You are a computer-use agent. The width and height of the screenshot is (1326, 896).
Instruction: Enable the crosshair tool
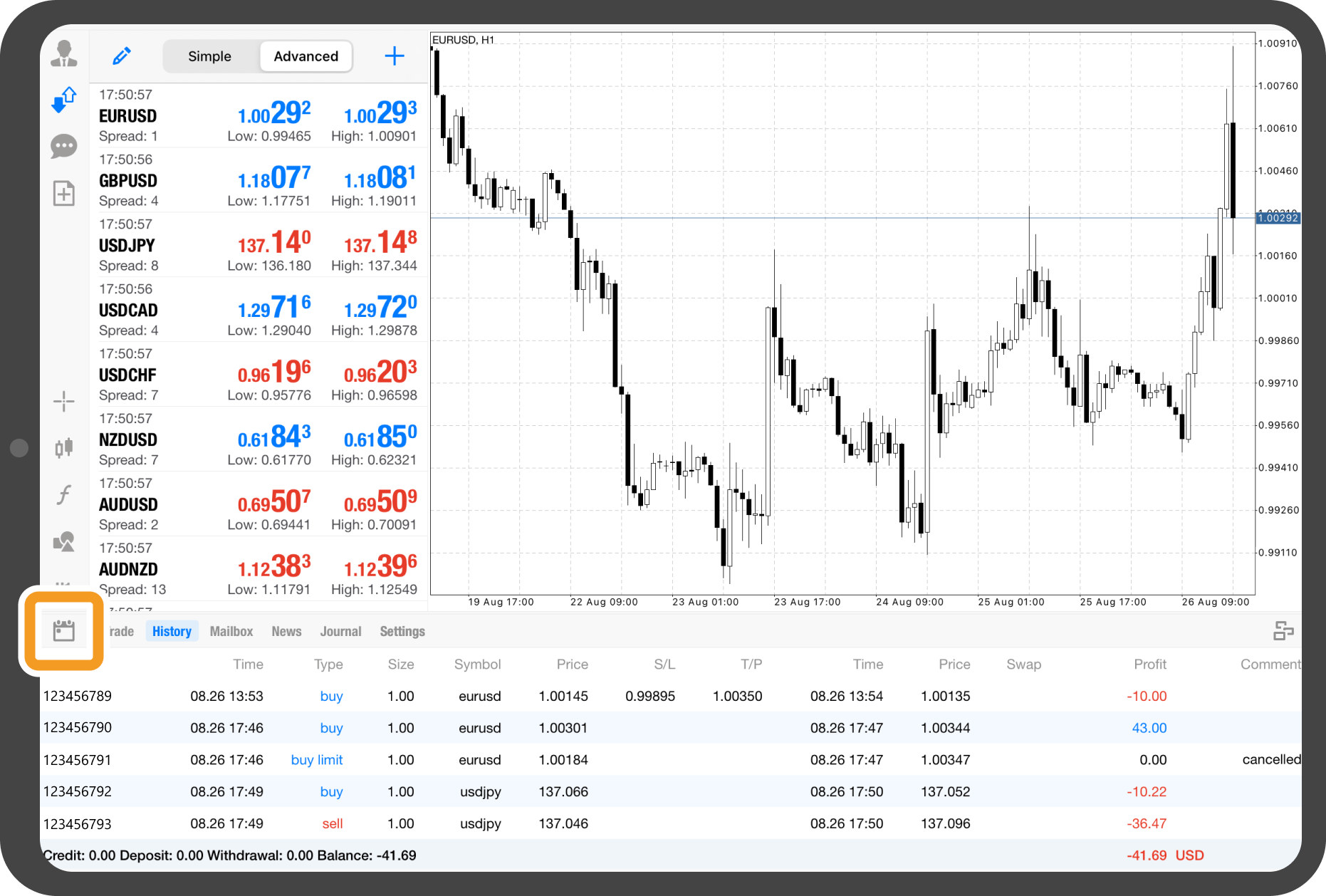tap(64, 402)
